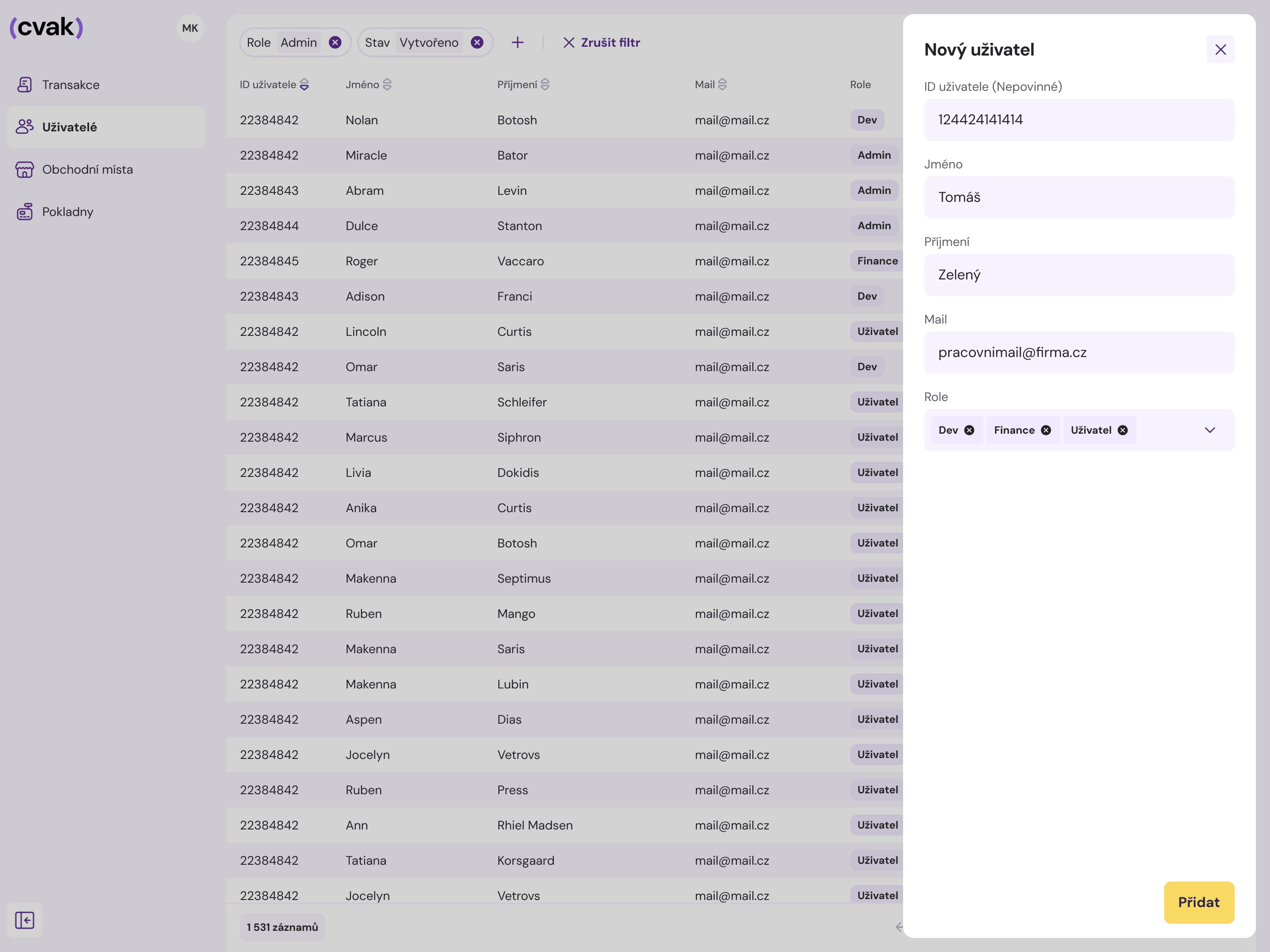Remove Dev tag from Role field
The image size is (1270, 952).
pyautogui.click(x=969, y=430)
